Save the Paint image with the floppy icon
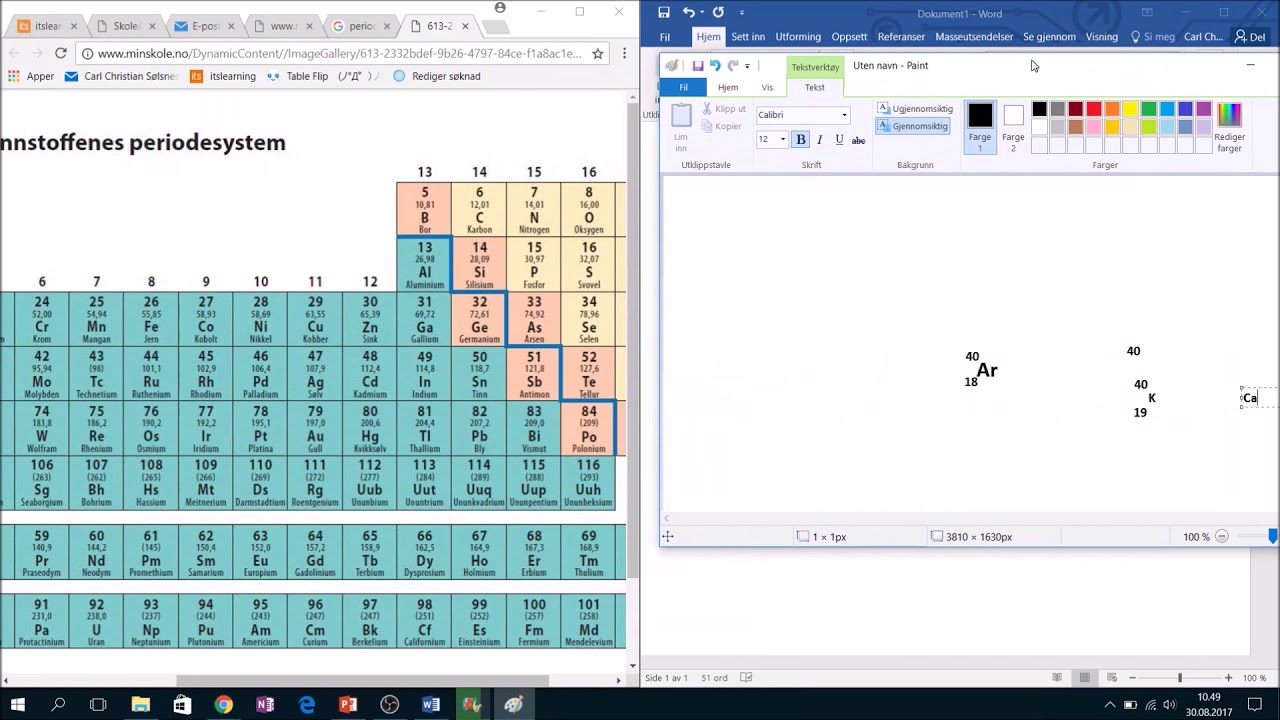Viewport: 1280px width, 720px height. 698,66
